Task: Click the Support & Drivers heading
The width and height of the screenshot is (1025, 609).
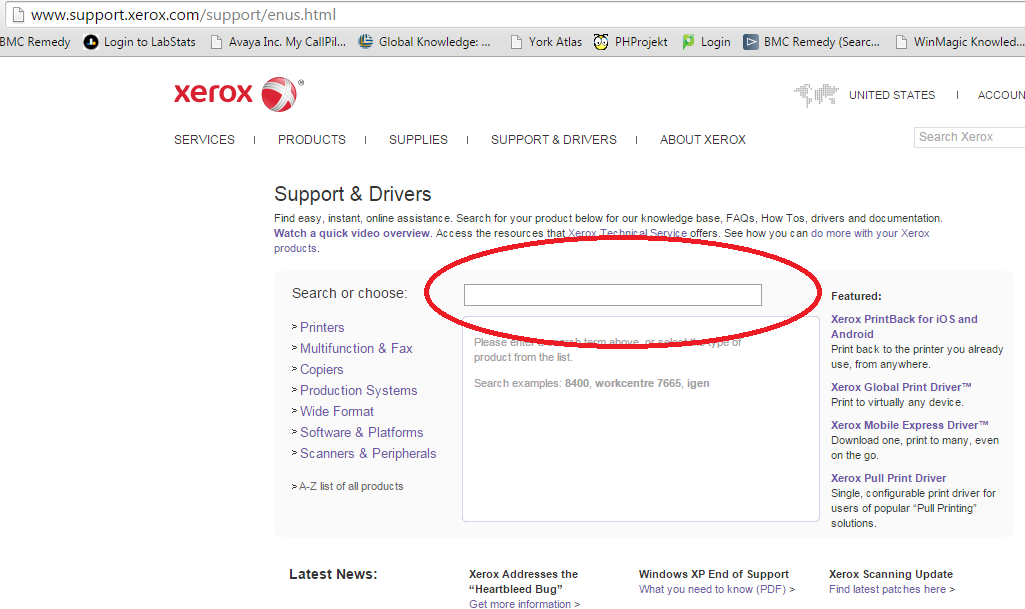Action: tap(352, 194)
